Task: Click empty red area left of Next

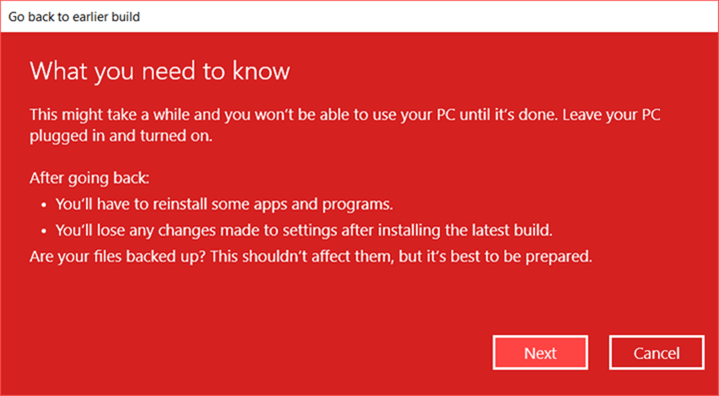Action: (x=257, y=352)
